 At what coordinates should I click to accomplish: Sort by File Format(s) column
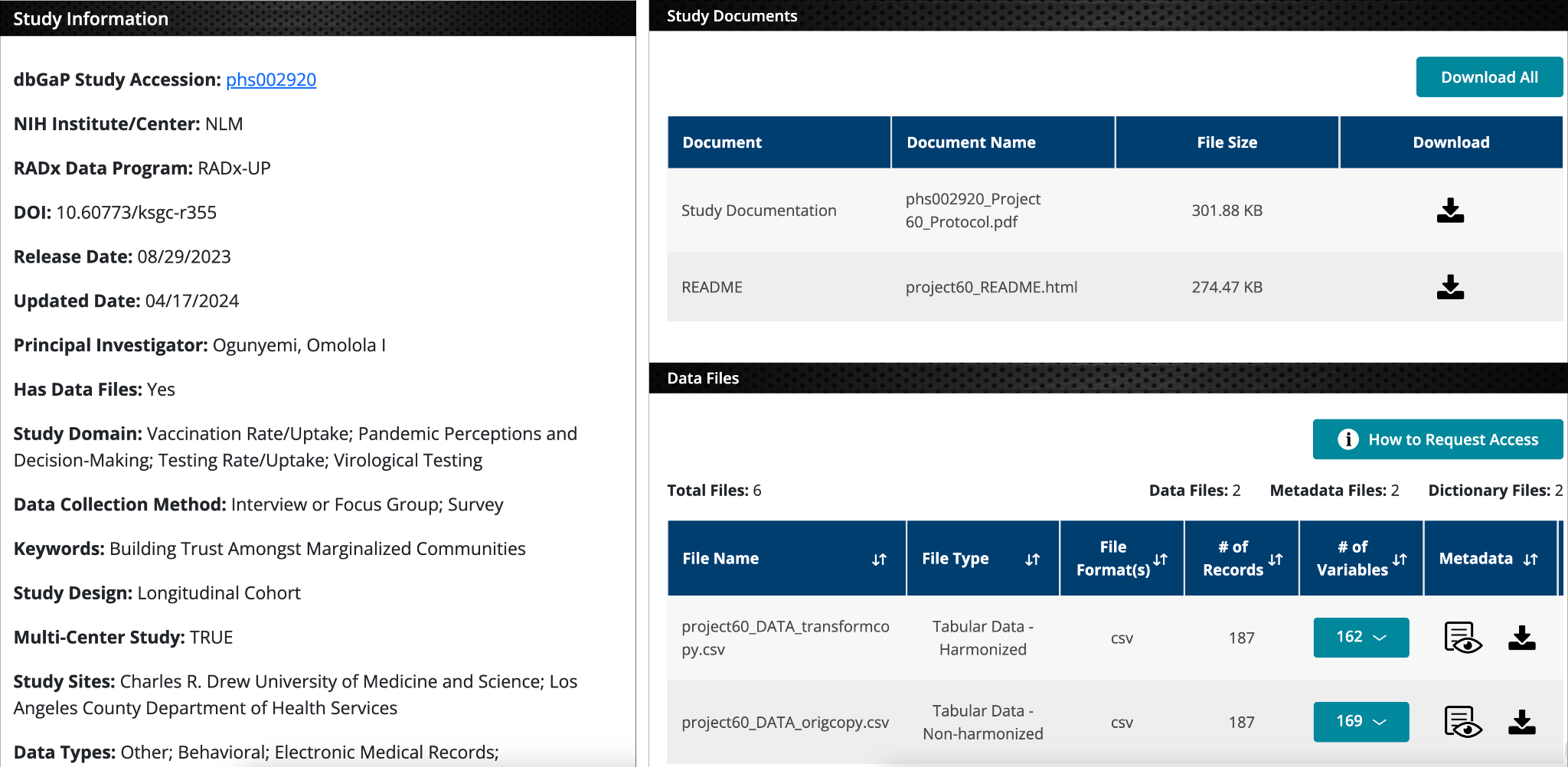point(1161,560)
